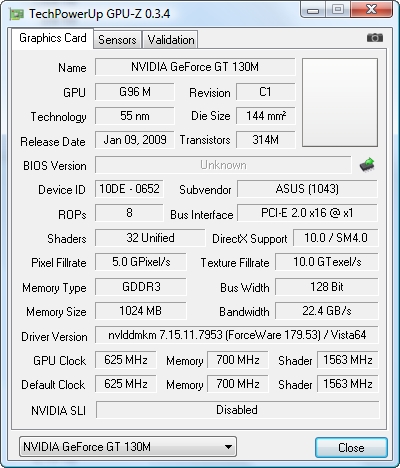This screenshot has width=400, height=468.
Task: Click the Default Clock field 625 MHz
Action: point(126,384)
